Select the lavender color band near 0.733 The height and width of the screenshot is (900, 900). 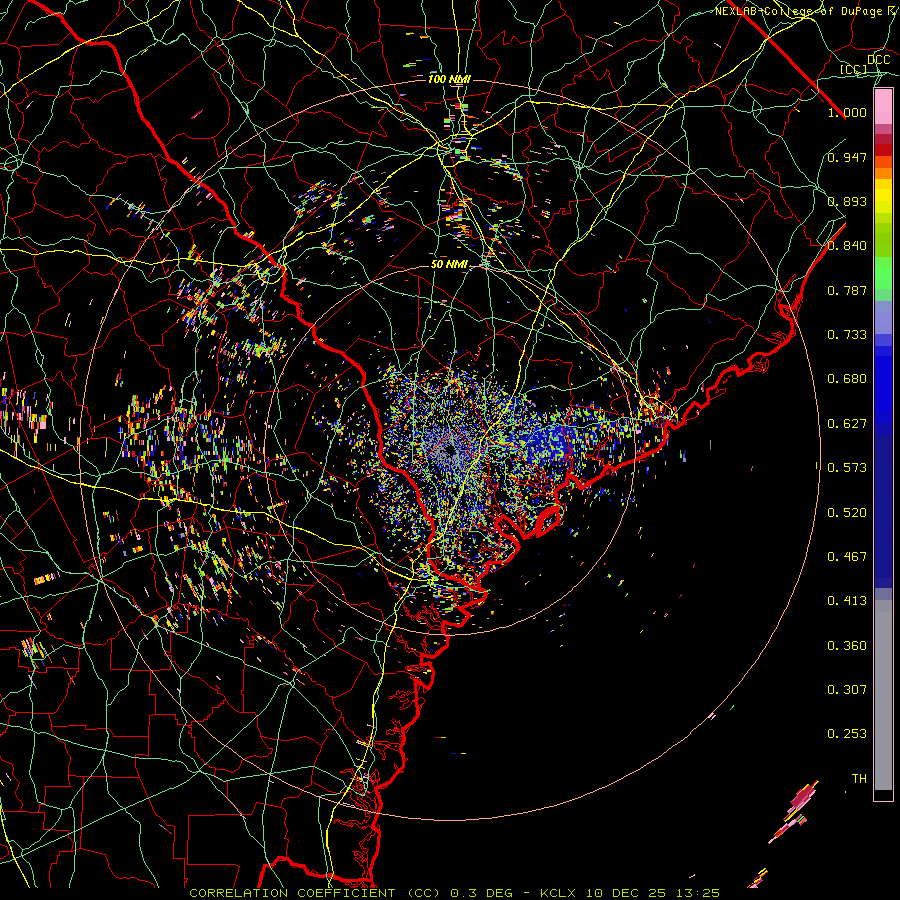[x=883, y=317]
